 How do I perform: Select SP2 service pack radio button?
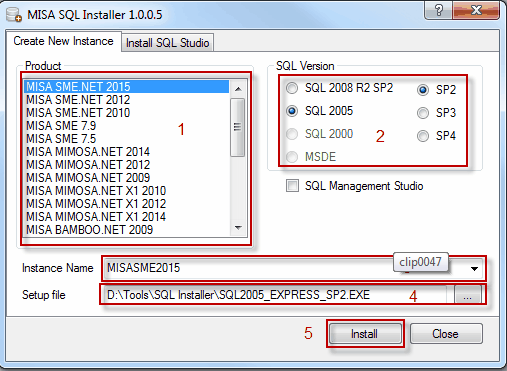coord(423,90)
